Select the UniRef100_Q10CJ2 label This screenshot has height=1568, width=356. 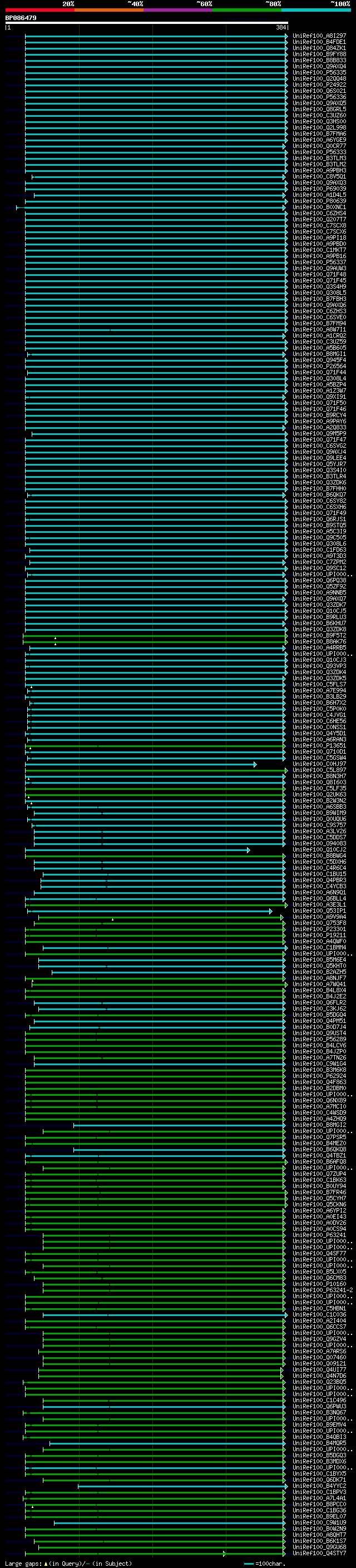click(x=319, y=850)
